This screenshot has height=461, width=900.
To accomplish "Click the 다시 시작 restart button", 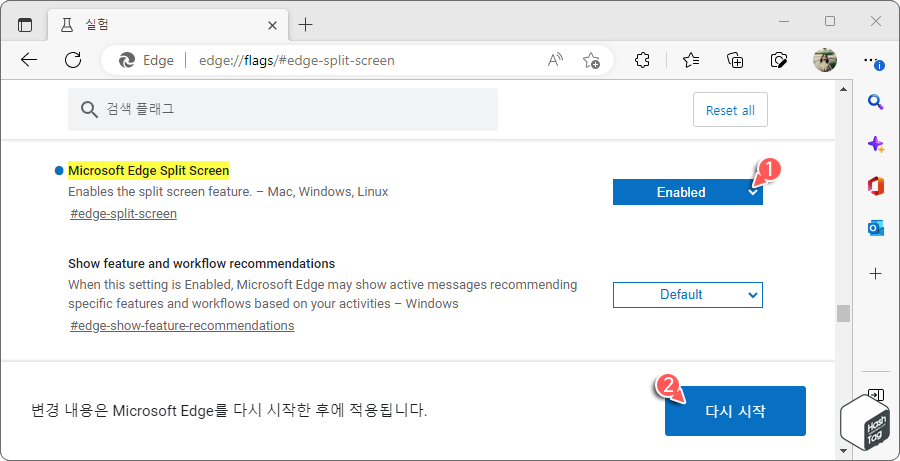I will coord(735,411).
